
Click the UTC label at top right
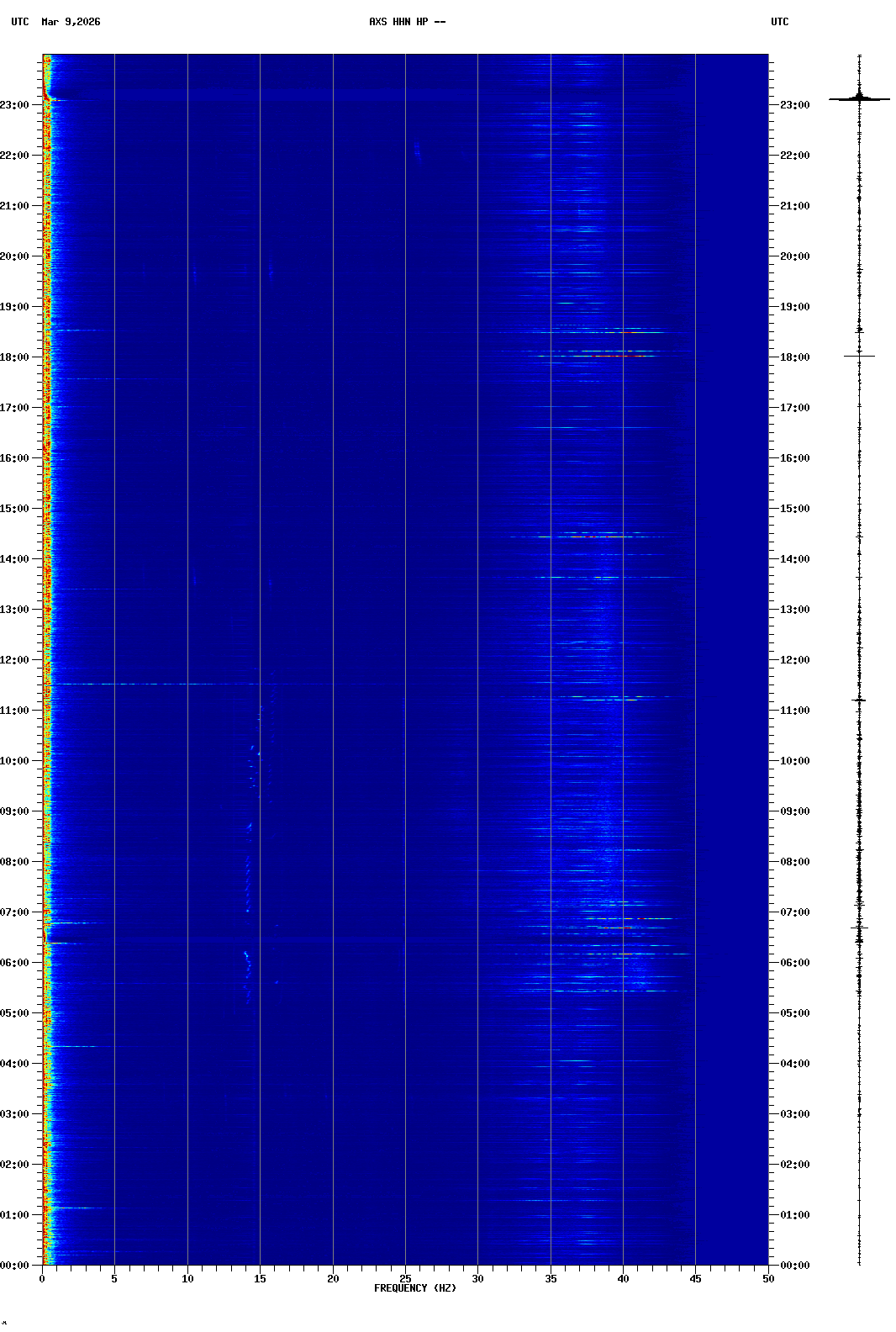pos(779,22)
